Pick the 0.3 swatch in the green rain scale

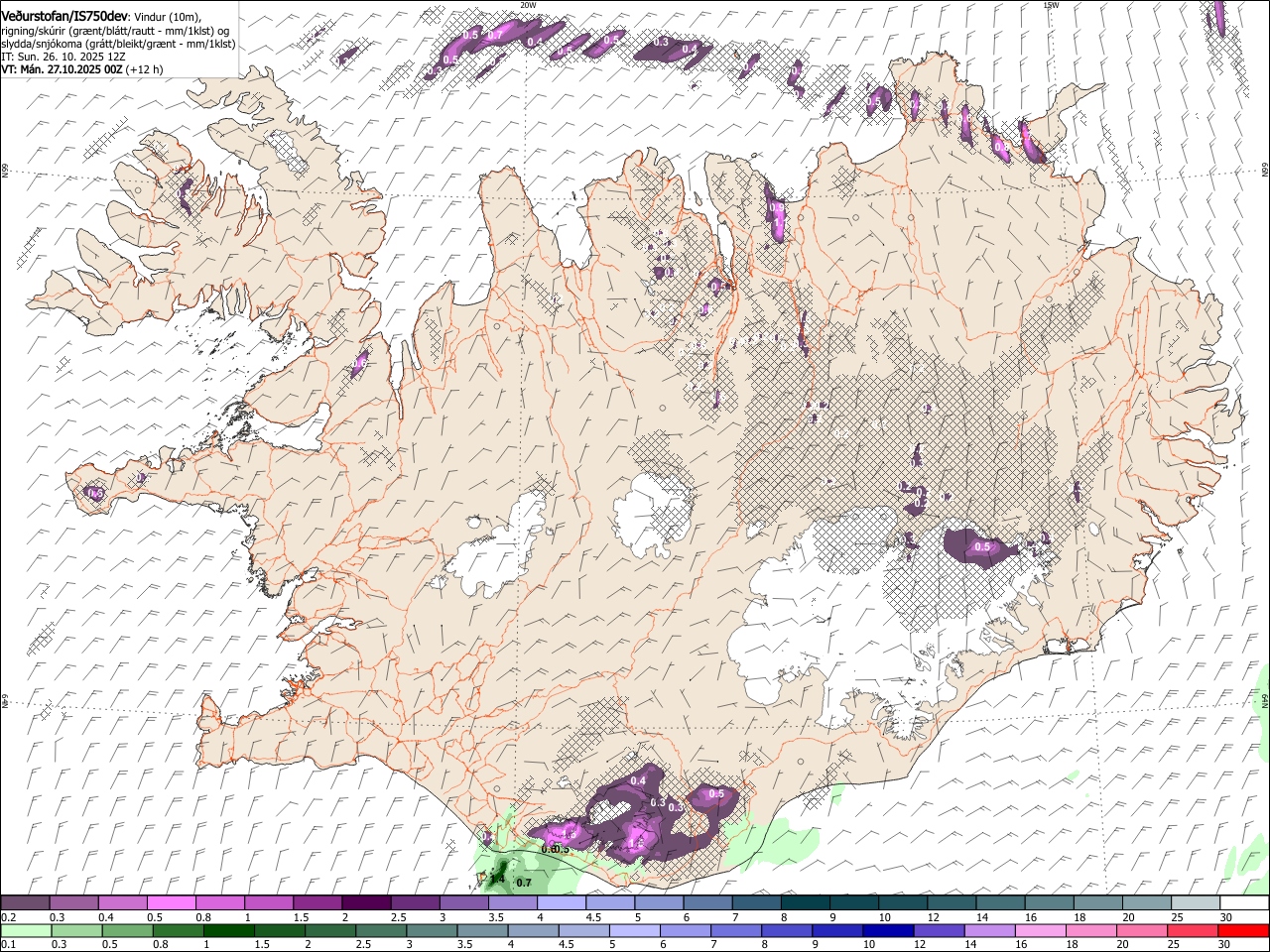(77, 930)
